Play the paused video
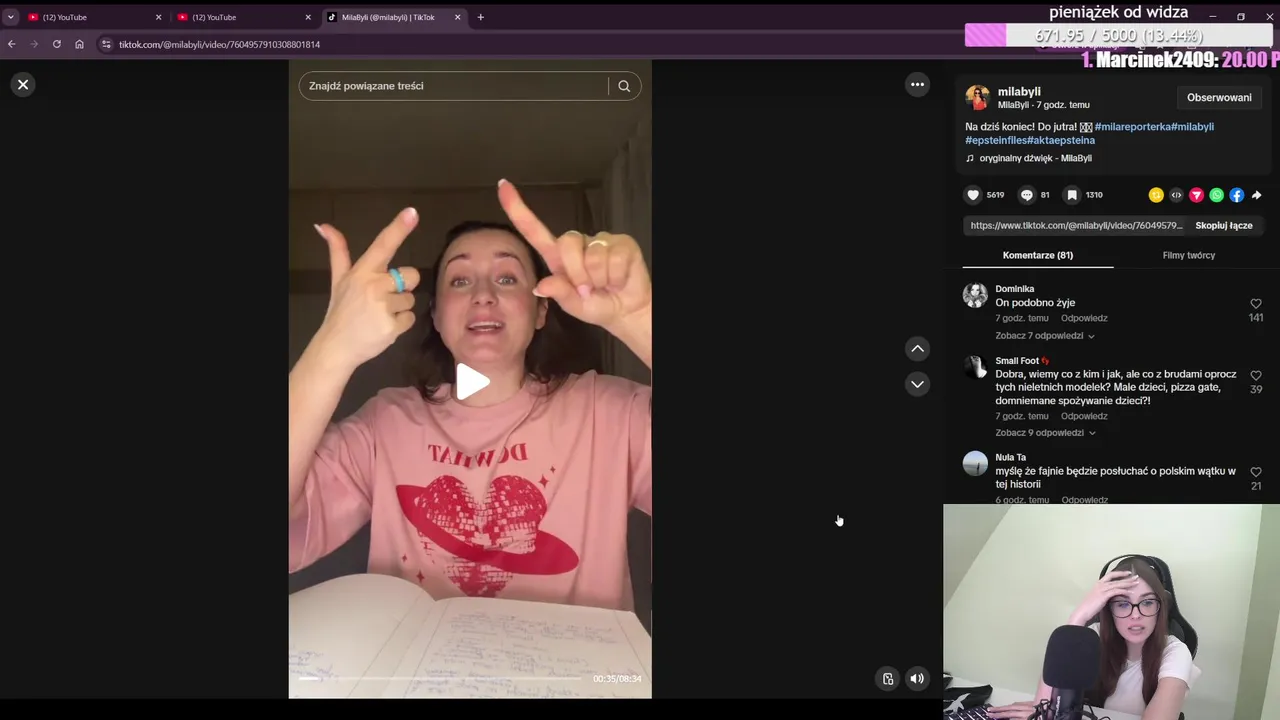Screen dimensions: 1280x720 471,381
